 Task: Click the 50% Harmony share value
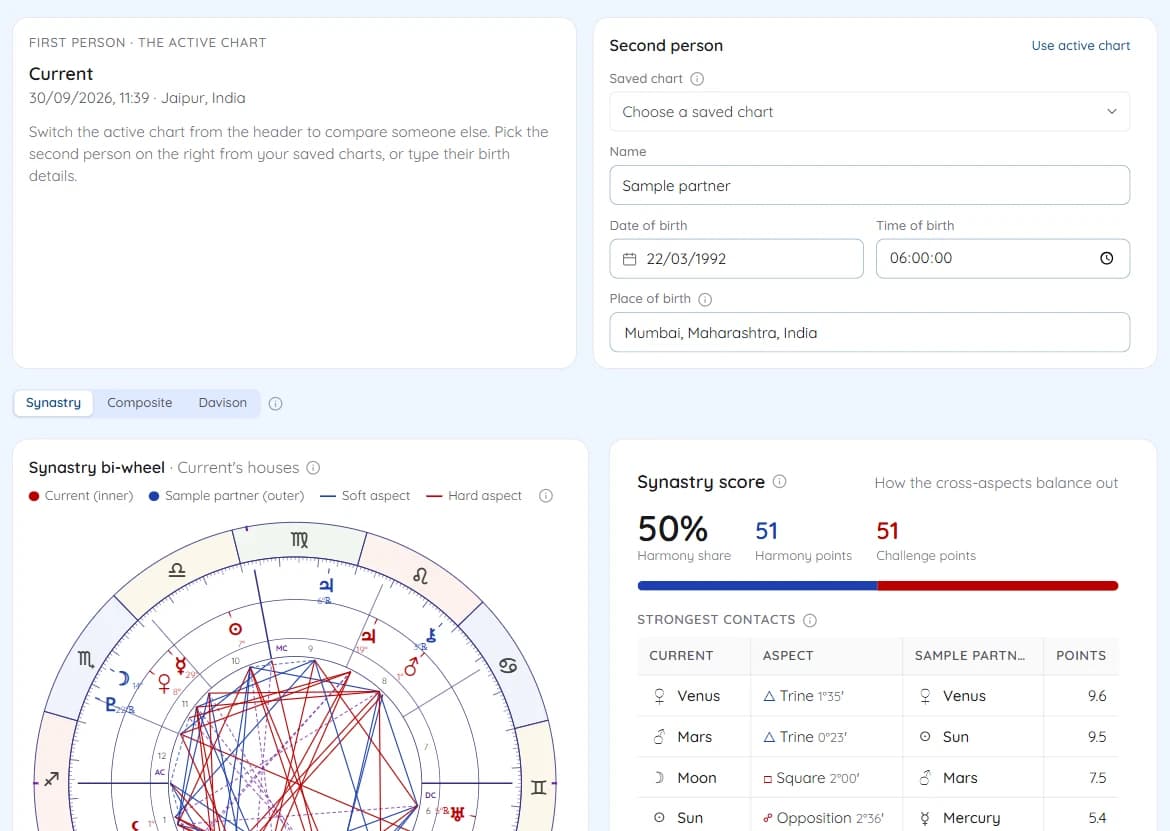(x=672, y=529)
